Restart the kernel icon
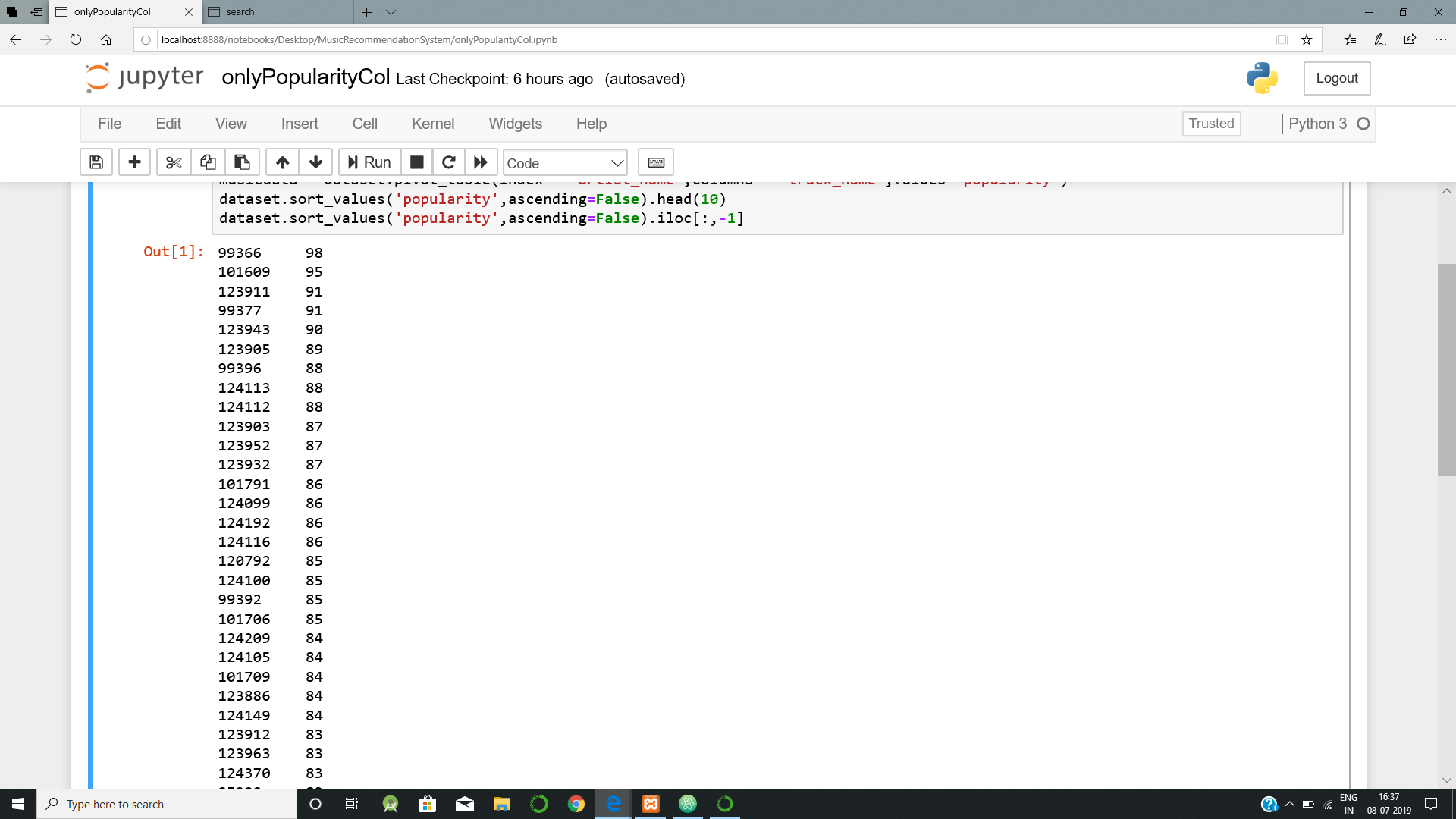The image size is (1456, 819). [x=449, y=162]
